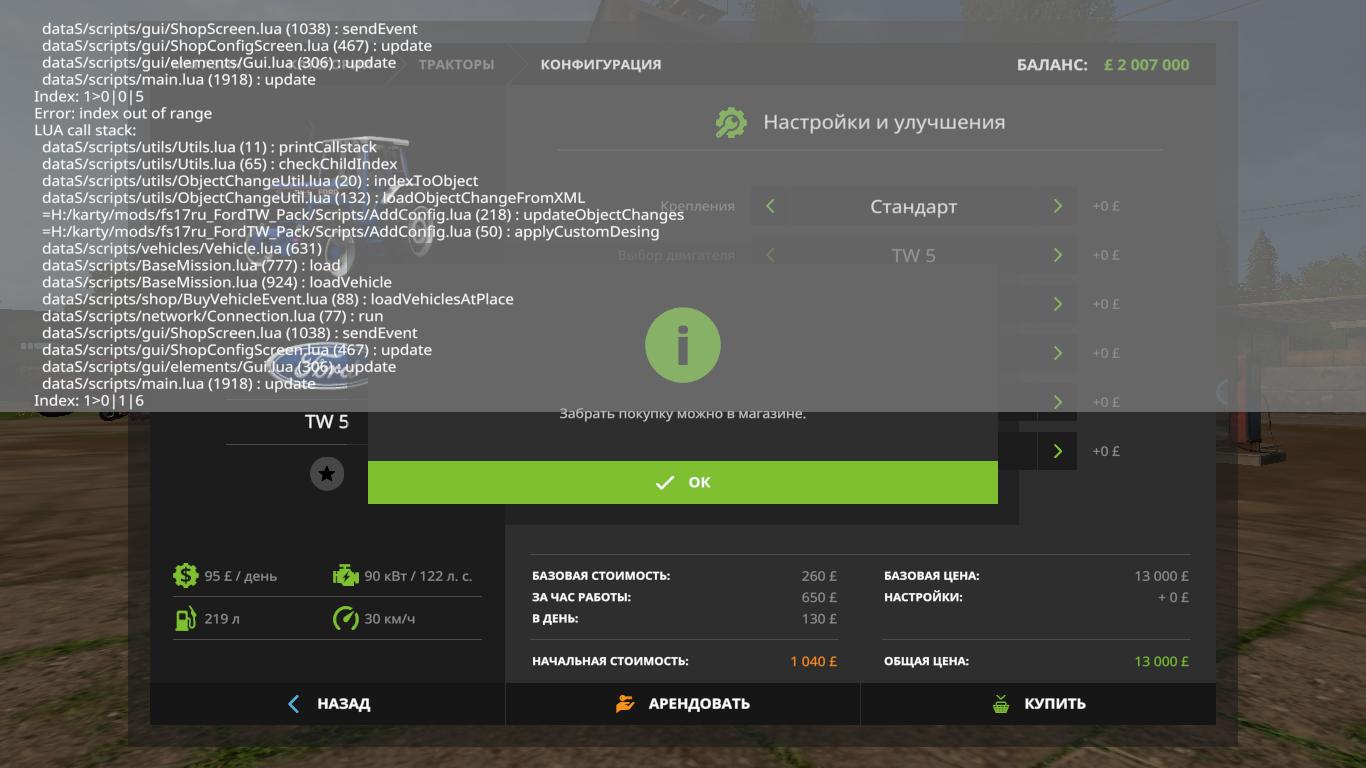Choose next engine in Выбор двигателя

point(1057,255)
